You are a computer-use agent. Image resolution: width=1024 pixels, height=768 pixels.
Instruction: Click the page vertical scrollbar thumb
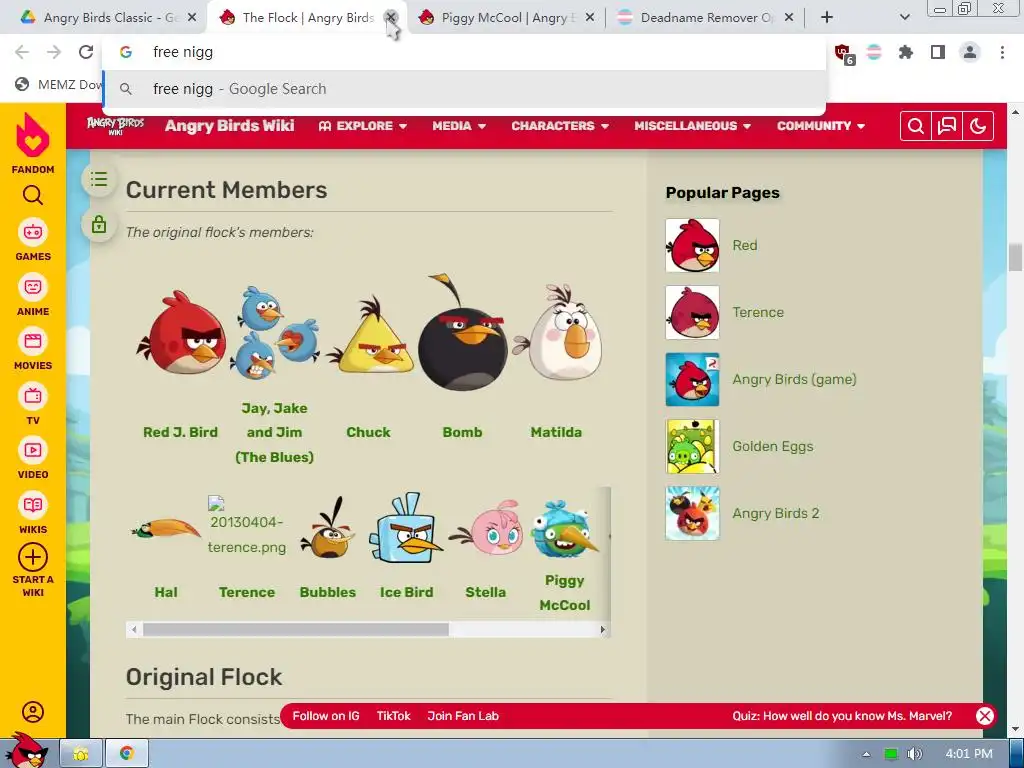pyautogui.click(x=1015, y=257)
